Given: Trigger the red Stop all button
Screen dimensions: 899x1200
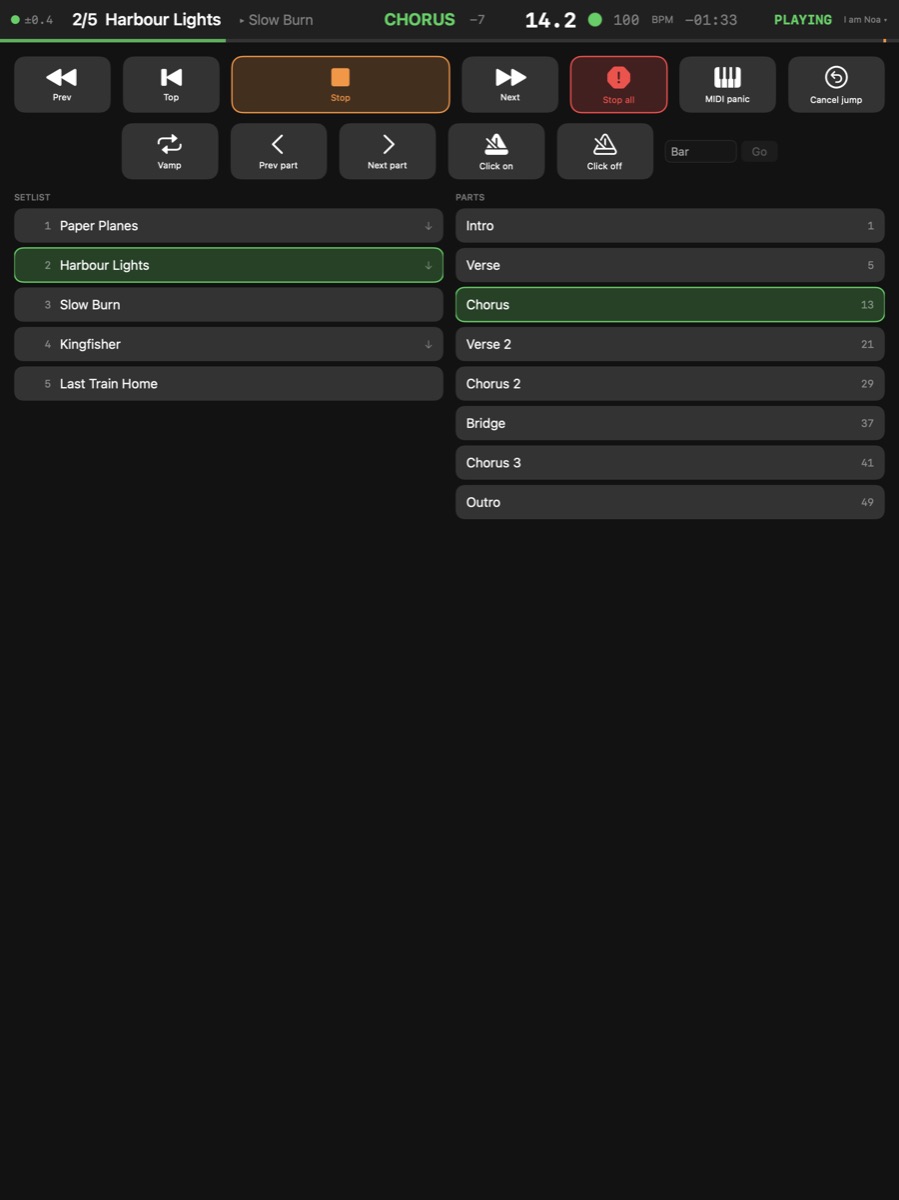Looking at the screenshot, I should point(619,84).
